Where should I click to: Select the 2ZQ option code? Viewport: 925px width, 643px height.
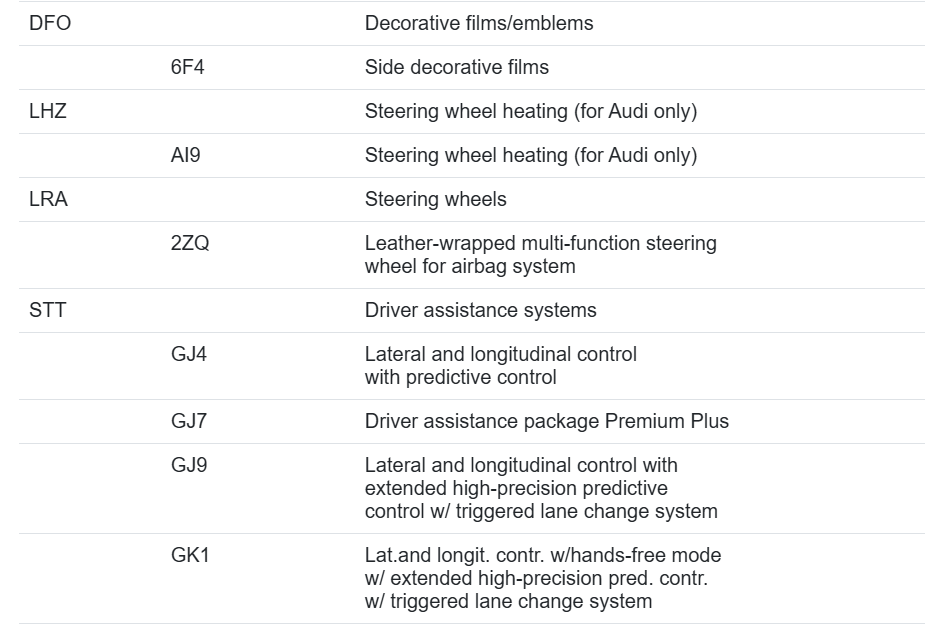pyautogui.click(x=190, y=243)
